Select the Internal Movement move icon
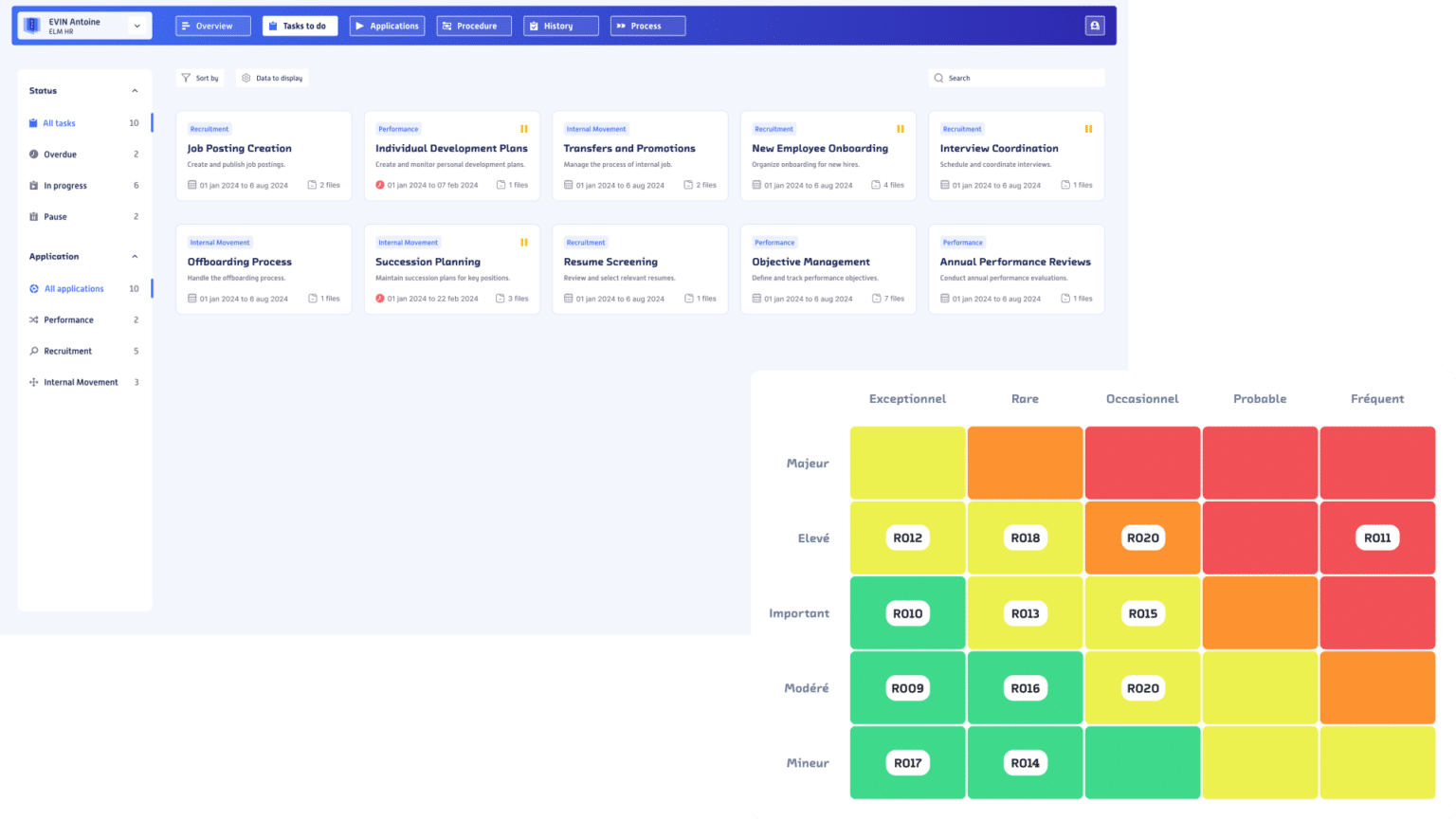1456x820 pixels. coord(32,382)
